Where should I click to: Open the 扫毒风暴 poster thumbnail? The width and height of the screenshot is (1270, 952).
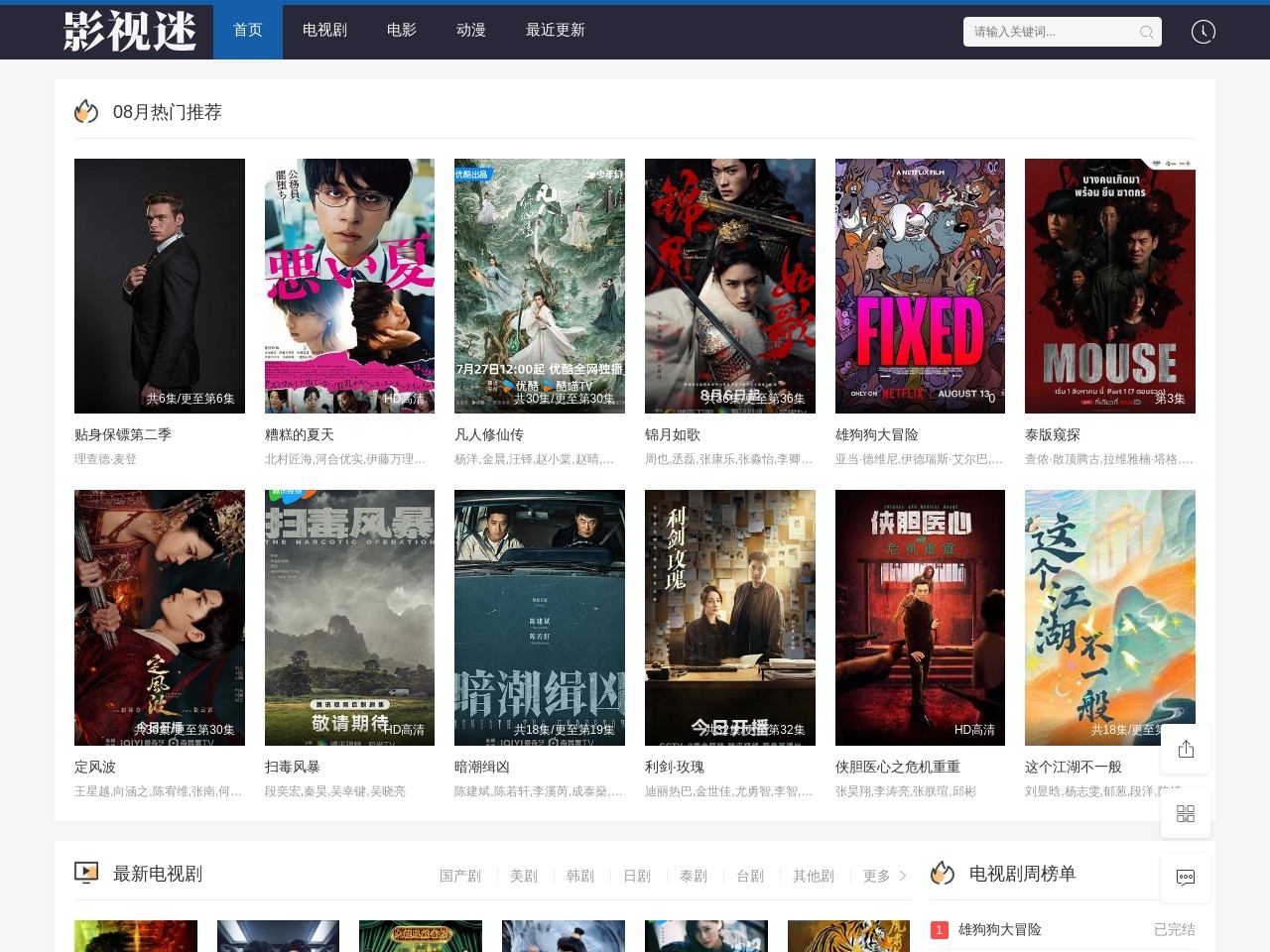[x=349, y=617]
